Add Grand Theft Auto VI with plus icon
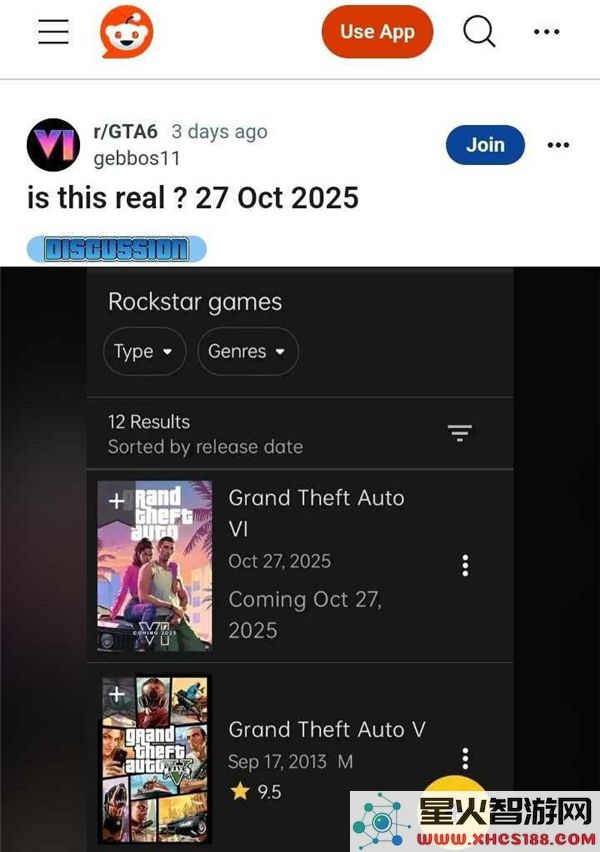 [116, 500]
